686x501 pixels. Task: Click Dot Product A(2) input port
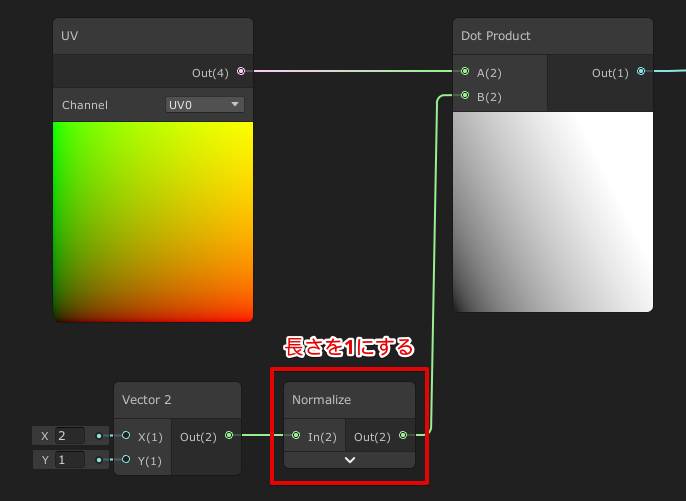click(465, 71)
